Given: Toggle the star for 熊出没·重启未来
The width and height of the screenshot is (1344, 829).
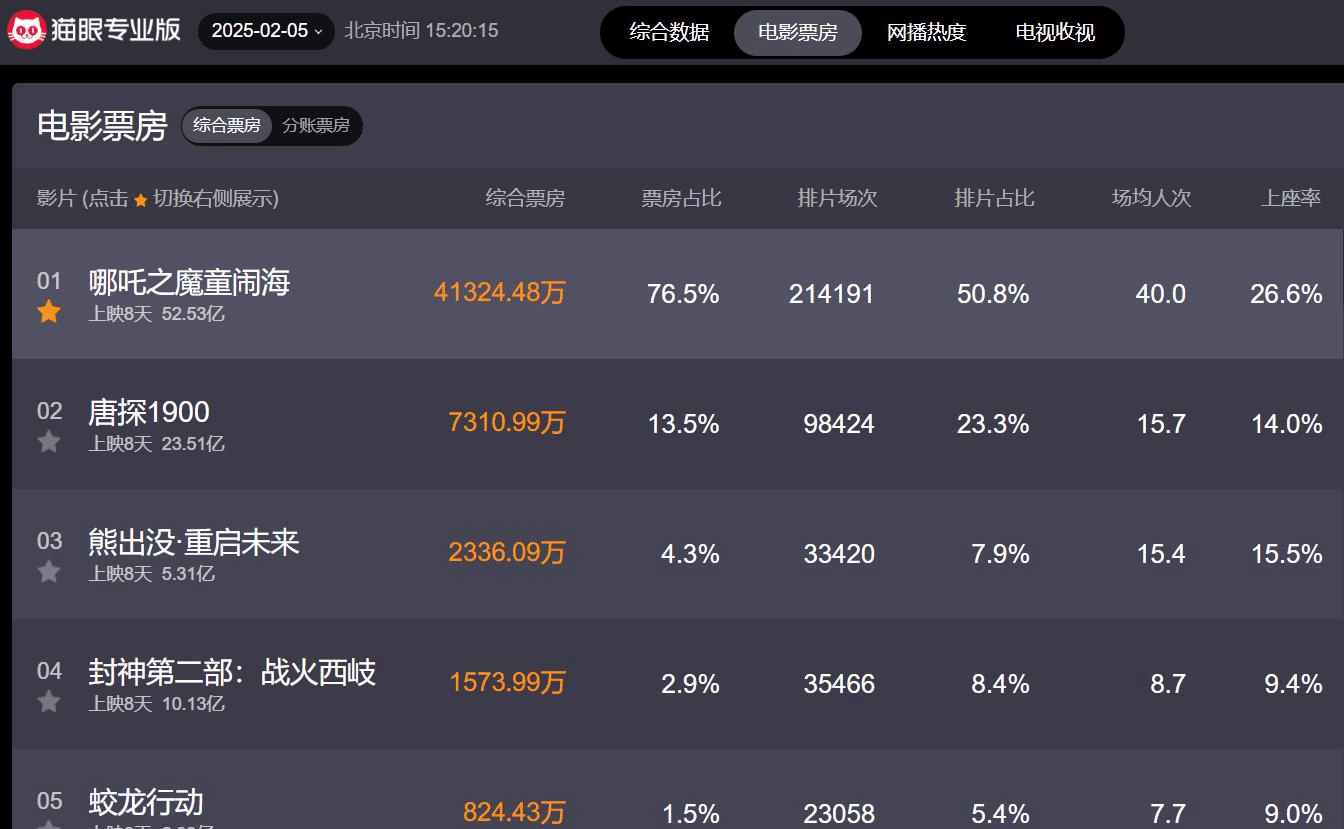Looking at the screenshot, I should (x=49, y=571).
